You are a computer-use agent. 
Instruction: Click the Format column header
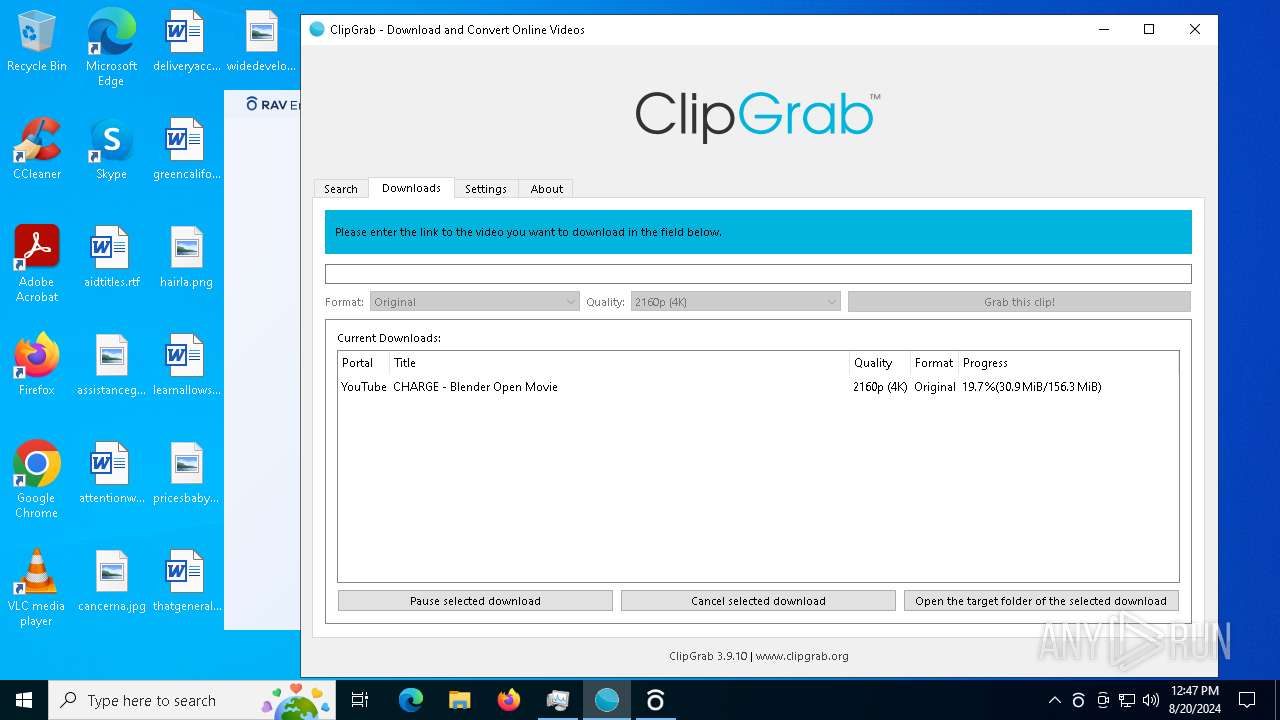click(934, 363)
